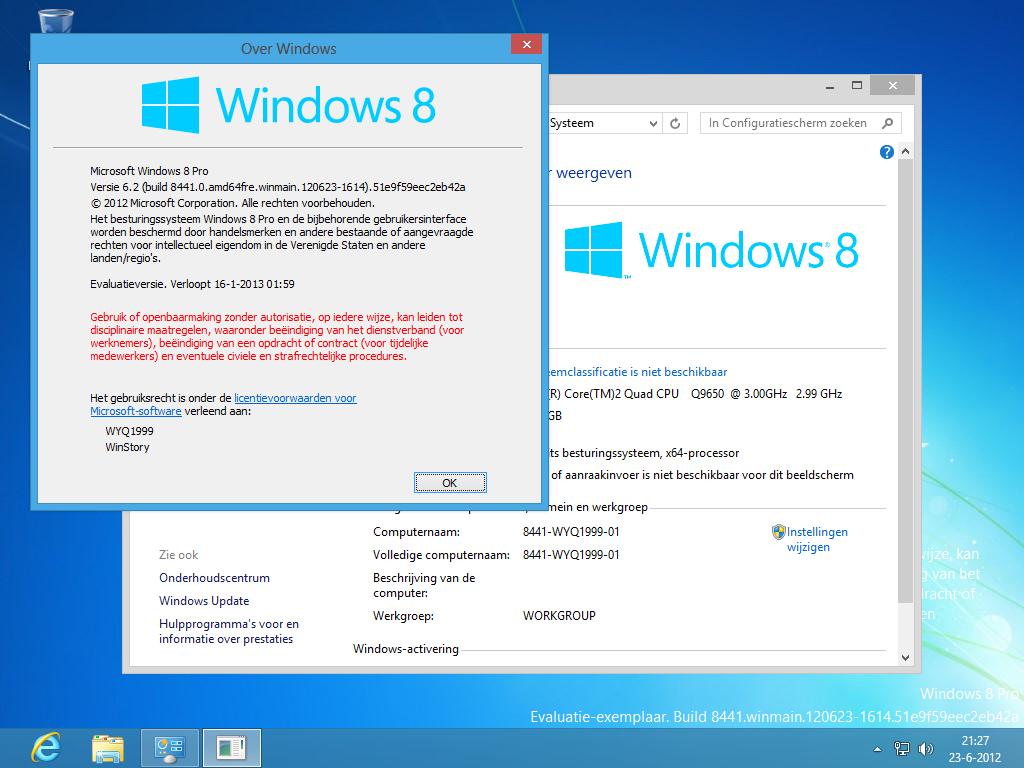This screenshot has height=768, width=1024.
Task: Click the Windows-activering section heading
Action: pos(406,649)
